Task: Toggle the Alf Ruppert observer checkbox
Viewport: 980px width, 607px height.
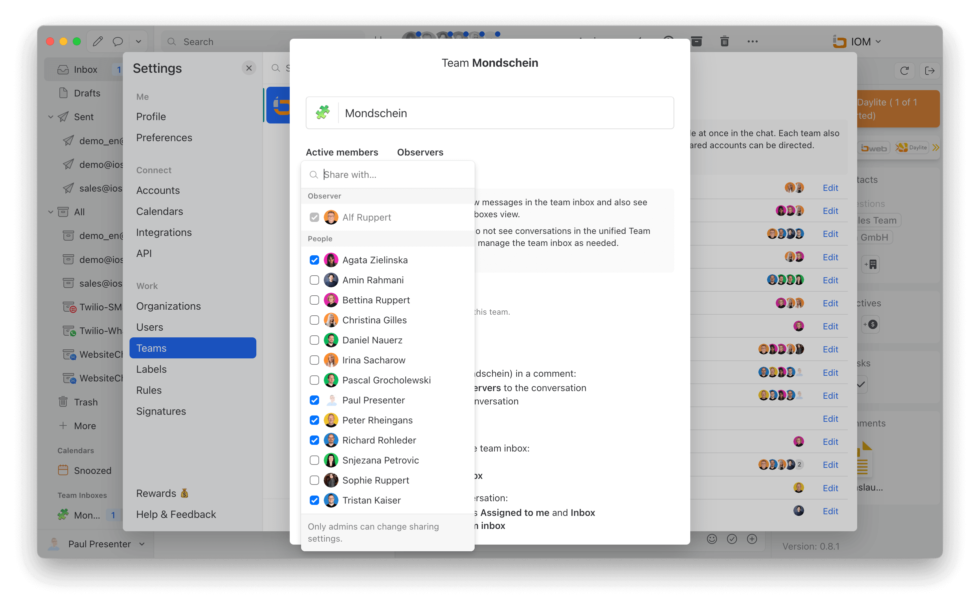Action: [x=314, y=217]
